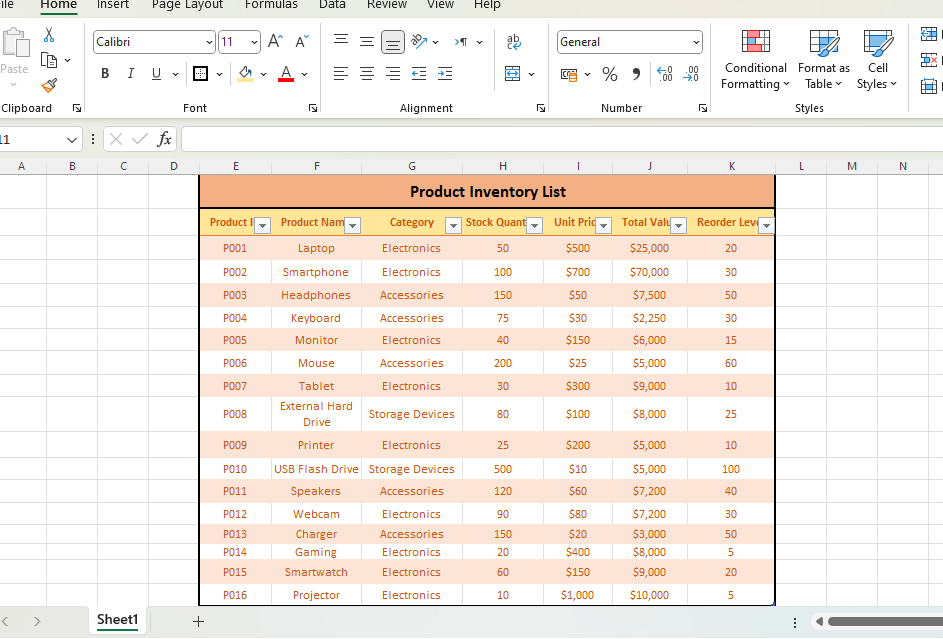943x639 pixels.
Task: Open Unit Price filter dropdown
Action: (603, 225)
